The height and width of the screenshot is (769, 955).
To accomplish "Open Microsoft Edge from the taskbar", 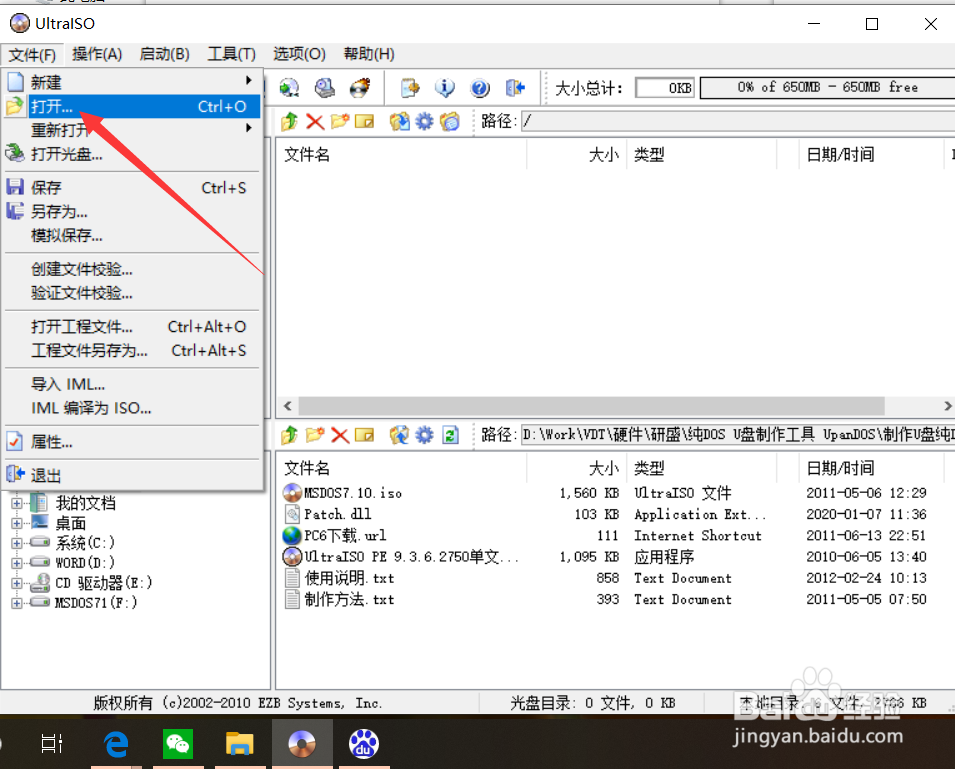I will point(116,743).
